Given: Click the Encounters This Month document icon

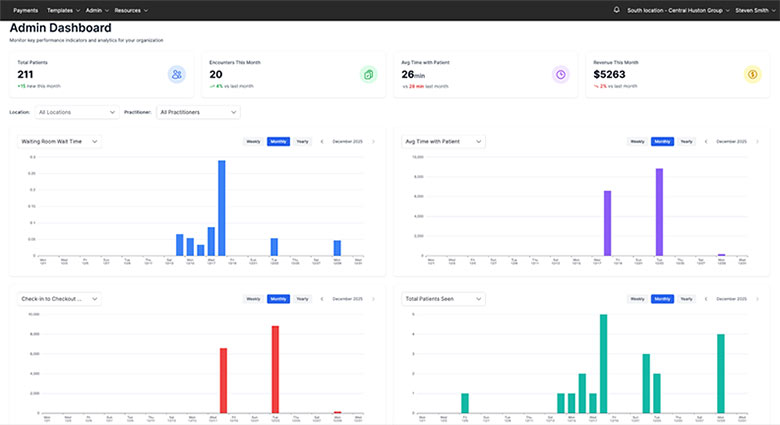Looking at the screenshot, I should point(369,74).
